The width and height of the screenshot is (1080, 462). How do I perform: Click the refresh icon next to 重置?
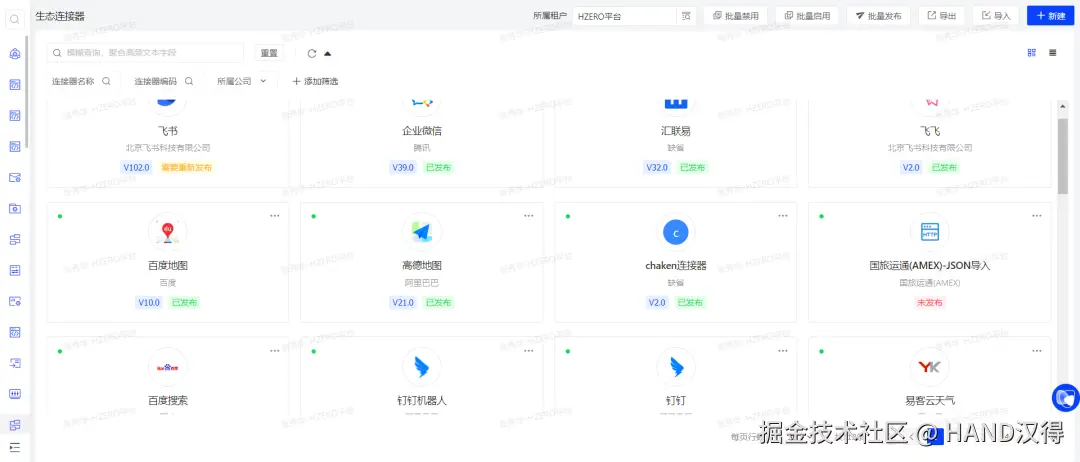pos(311,53)
